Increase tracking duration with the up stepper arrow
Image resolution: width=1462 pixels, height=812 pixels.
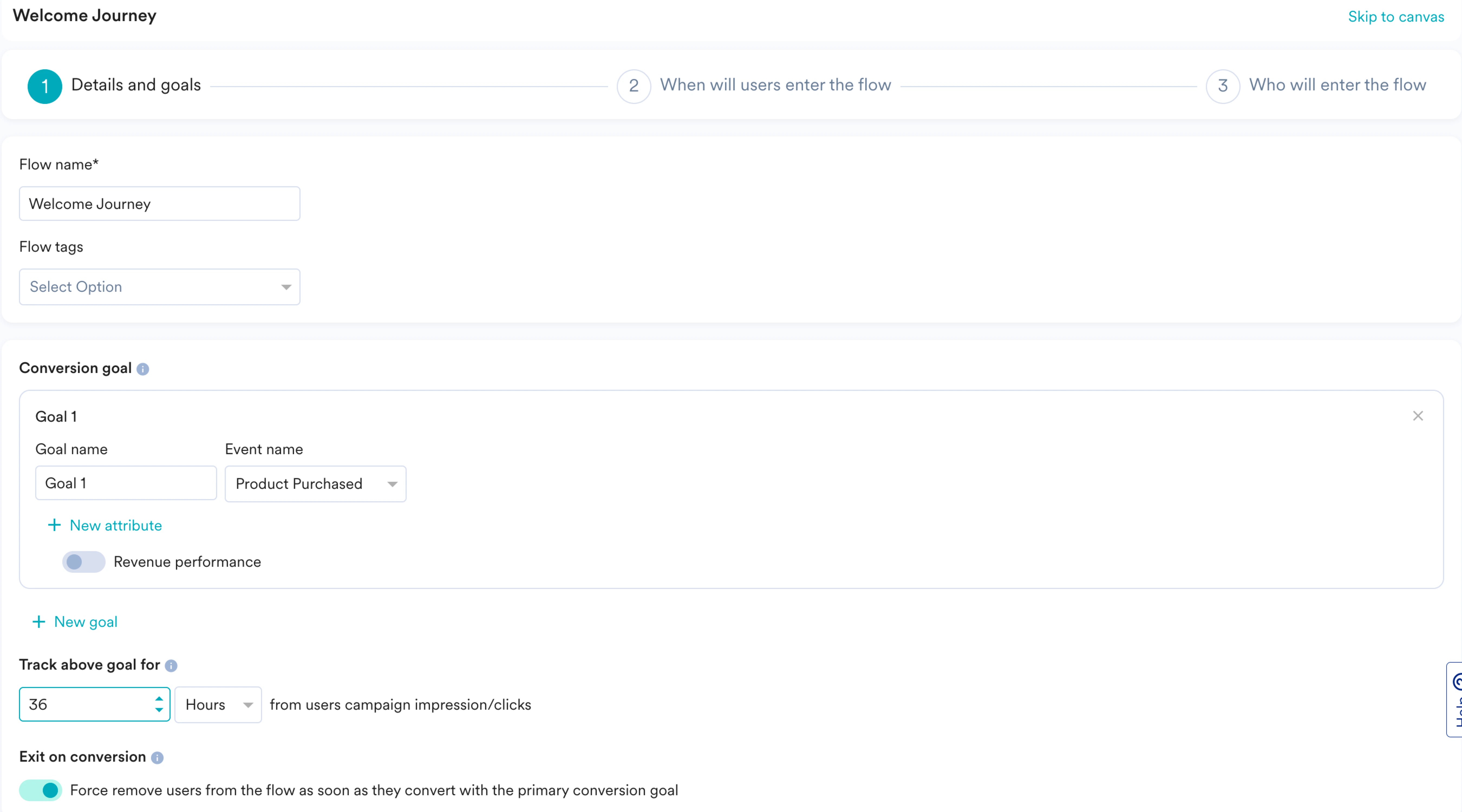pyautogui.click(x=159, y=699)
